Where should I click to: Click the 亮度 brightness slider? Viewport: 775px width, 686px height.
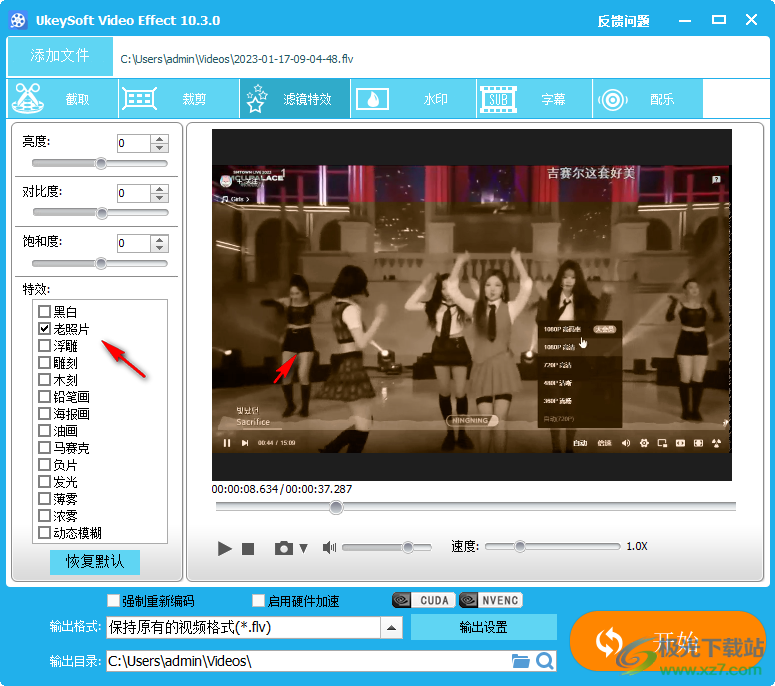100,163
